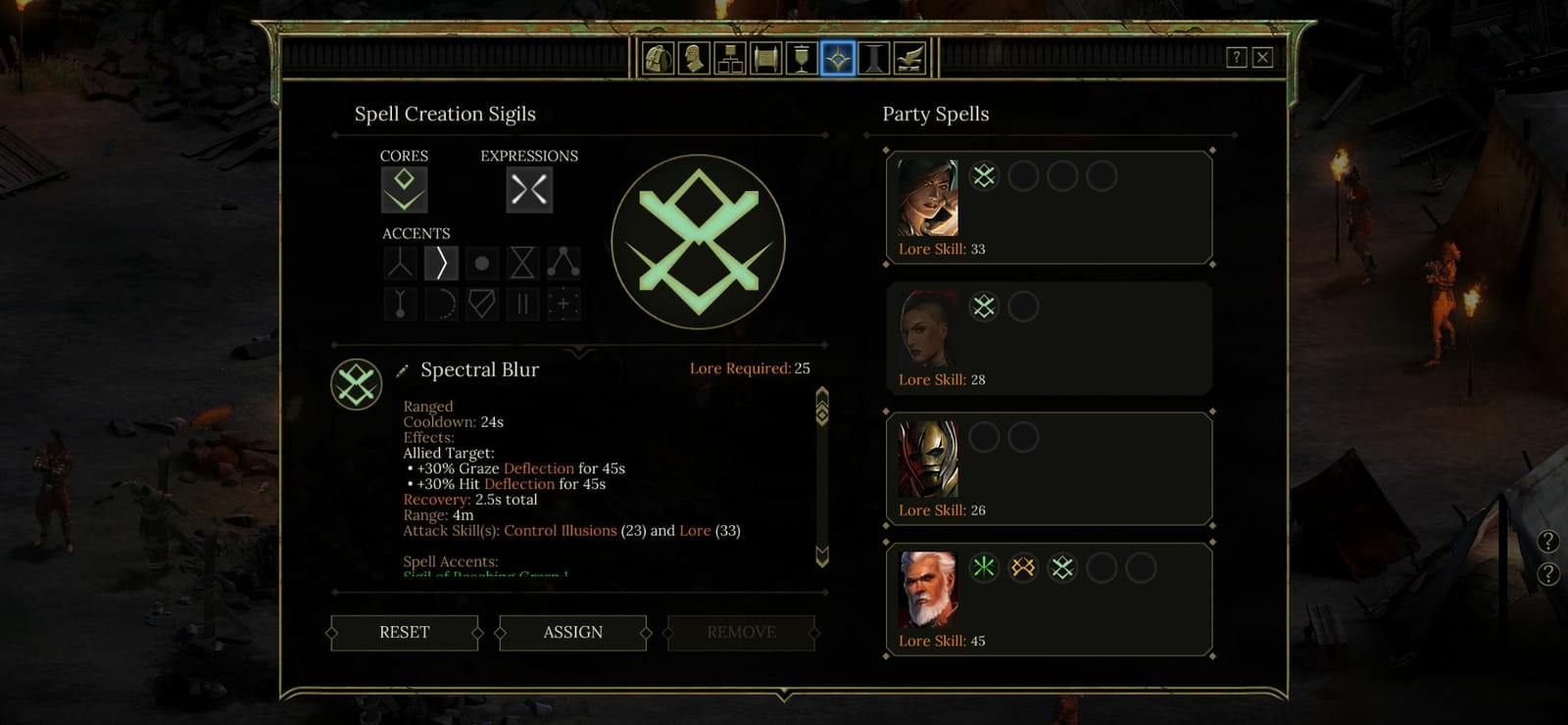Toggle the solid dot accent sigil
This screenshot has height=725, width=1568.
(x=481, y=263)
